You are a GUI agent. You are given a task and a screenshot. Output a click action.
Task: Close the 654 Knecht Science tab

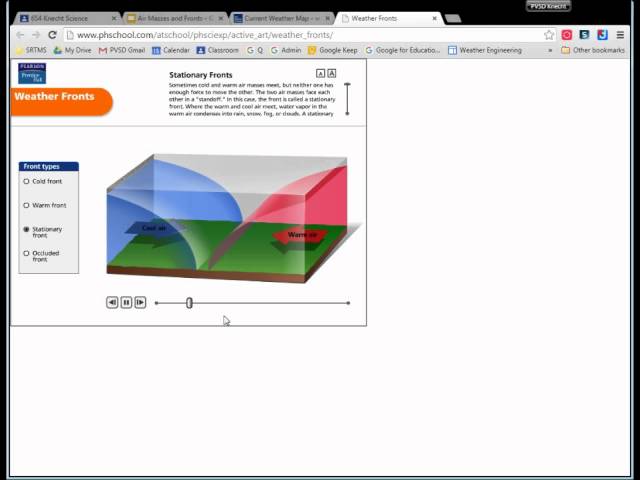click(114, 18)
